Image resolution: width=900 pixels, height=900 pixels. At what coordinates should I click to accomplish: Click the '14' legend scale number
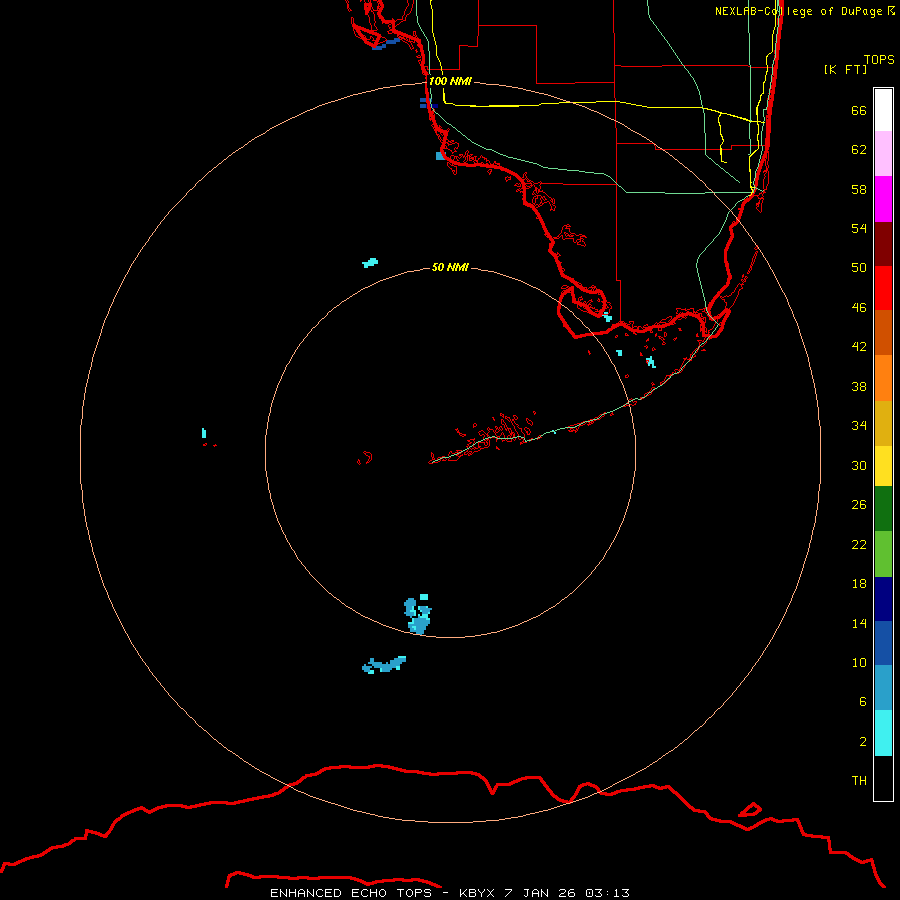click(859, 623)
